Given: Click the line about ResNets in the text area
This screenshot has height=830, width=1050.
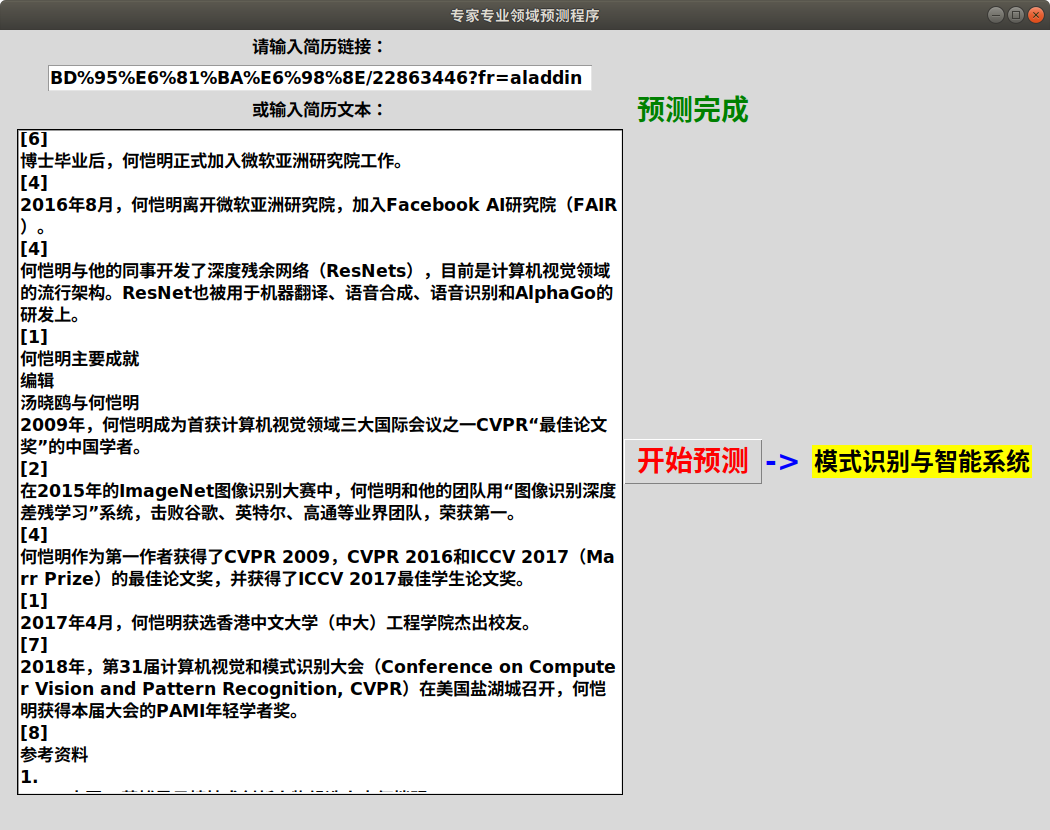Looking at the screenshot, I should (318, 270).
